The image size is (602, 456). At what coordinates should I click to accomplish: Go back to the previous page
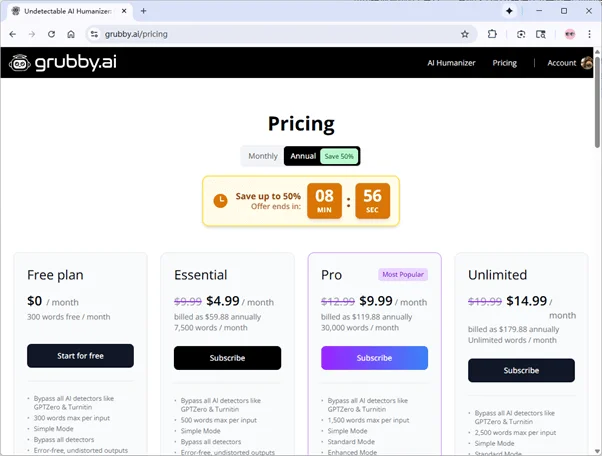click(x=12, y=34)
